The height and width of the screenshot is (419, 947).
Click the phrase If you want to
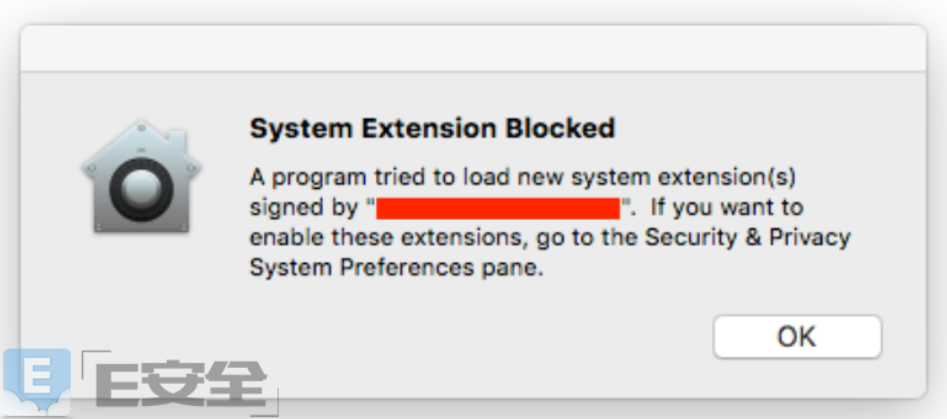tap(727, 208)
